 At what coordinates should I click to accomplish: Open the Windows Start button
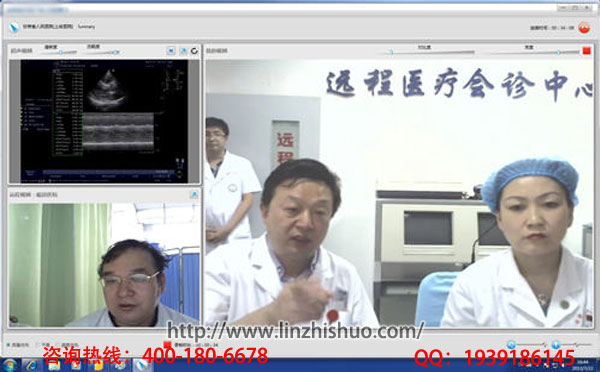point(10,365)
